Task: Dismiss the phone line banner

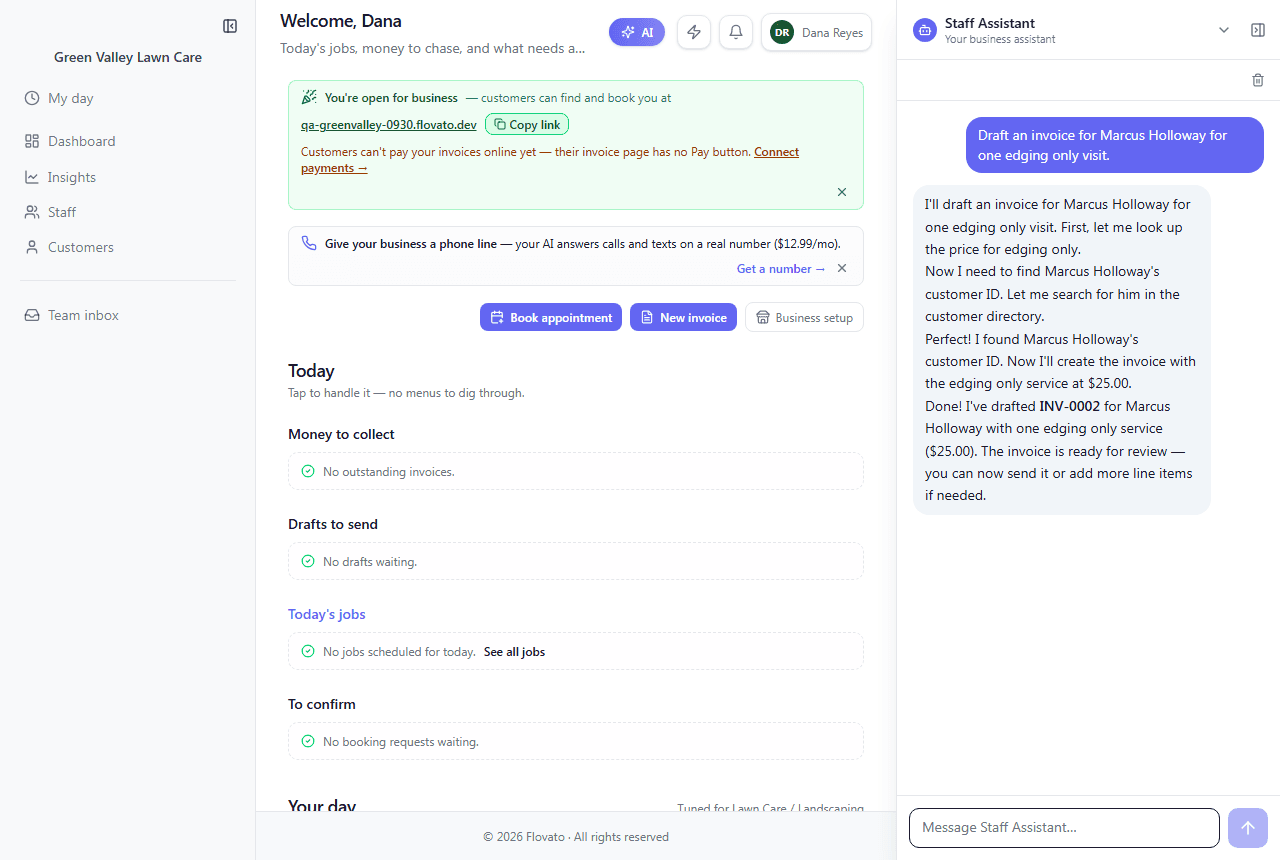Action: point(842,268)
